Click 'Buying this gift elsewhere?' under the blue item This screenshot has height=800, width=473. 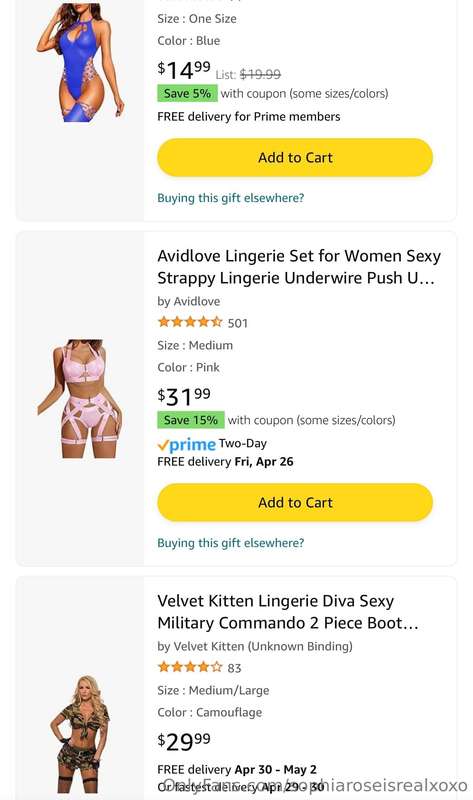(231, 198)
